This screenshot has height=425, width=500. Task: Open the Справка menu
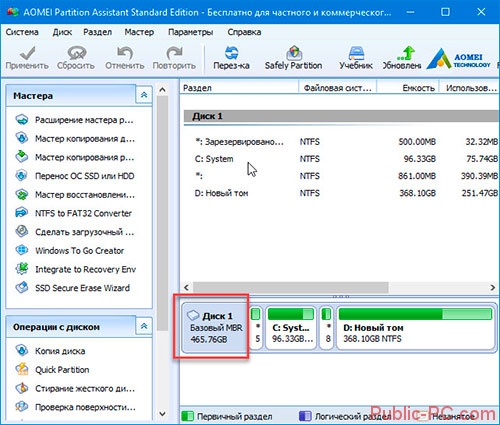244,32
